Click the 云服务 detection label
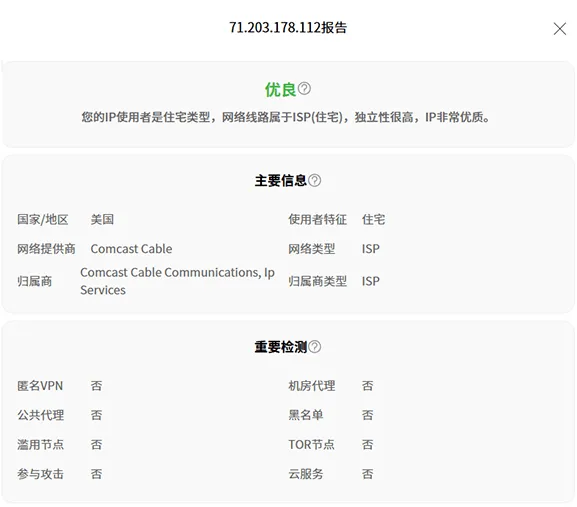 306,474
